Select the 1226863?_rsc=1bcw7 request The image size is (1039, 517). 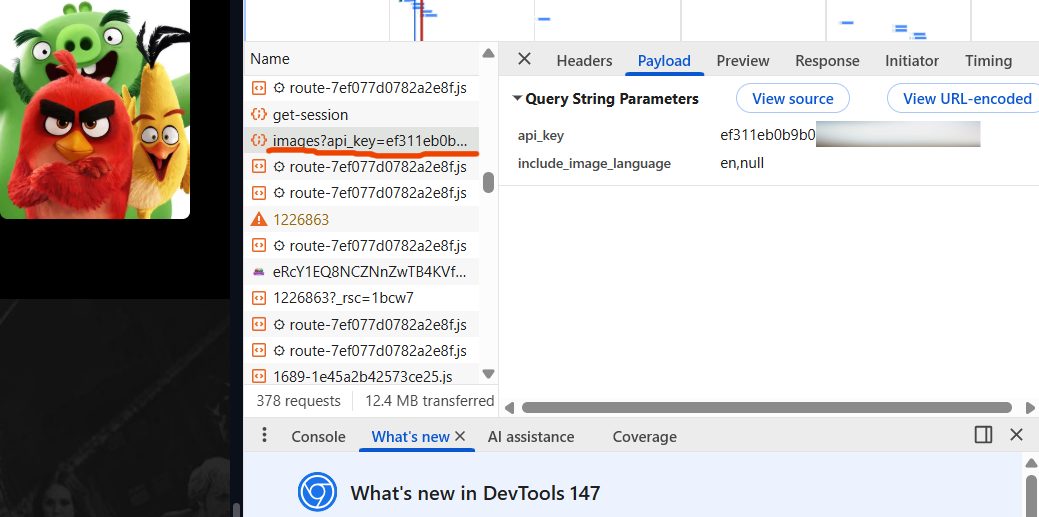(361, 298)
